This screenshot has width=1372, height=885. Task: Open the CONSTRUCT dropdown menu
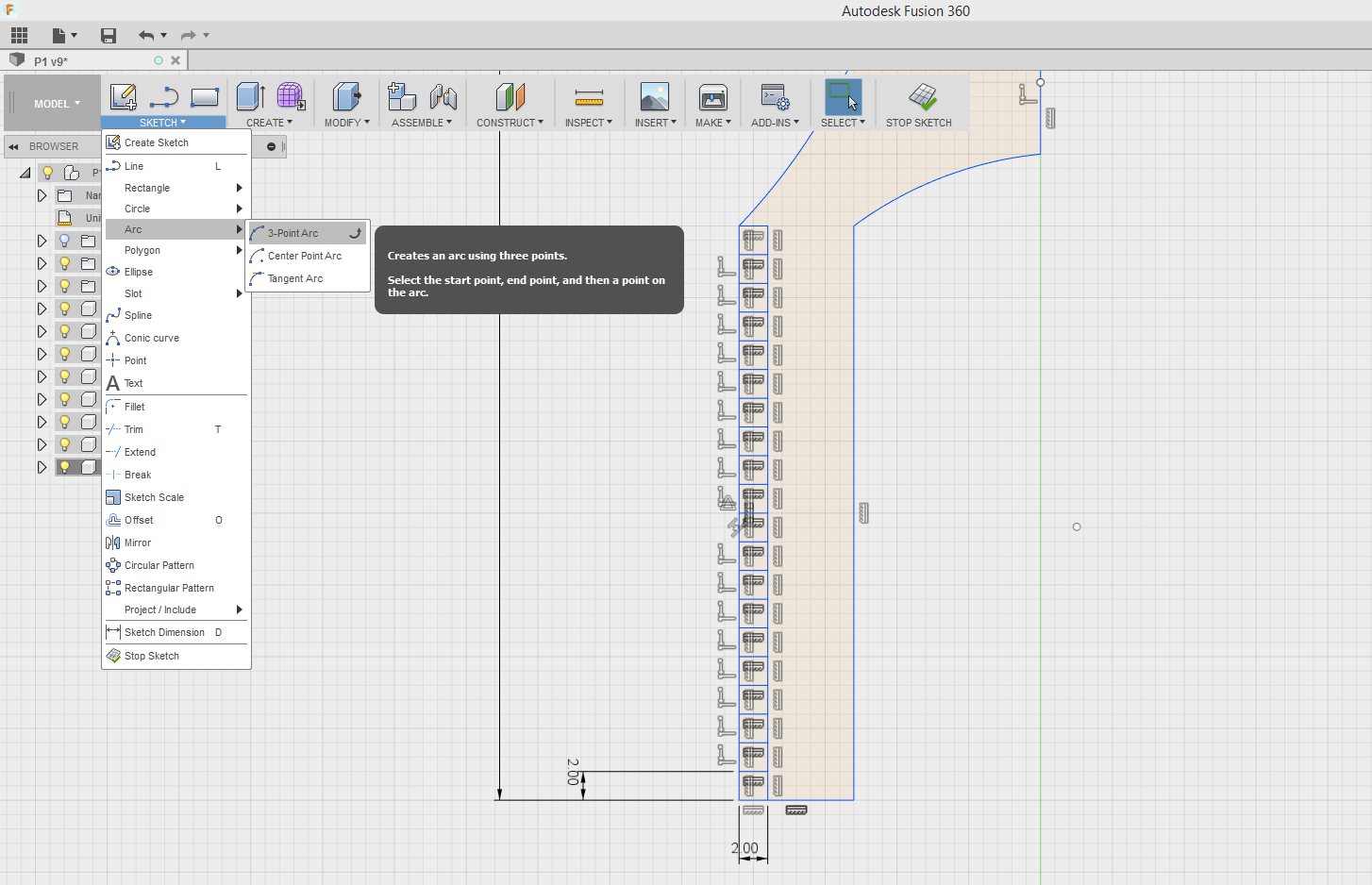pyautogui.click(x=510, y=123)
